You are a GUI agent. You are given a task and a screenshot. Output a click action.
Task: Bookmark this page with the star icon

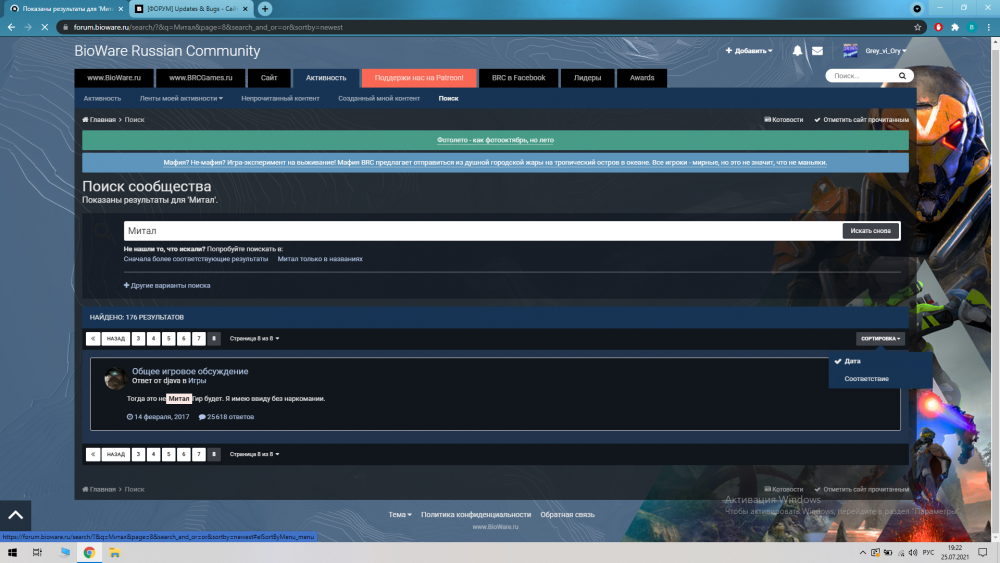pos(918,27)
